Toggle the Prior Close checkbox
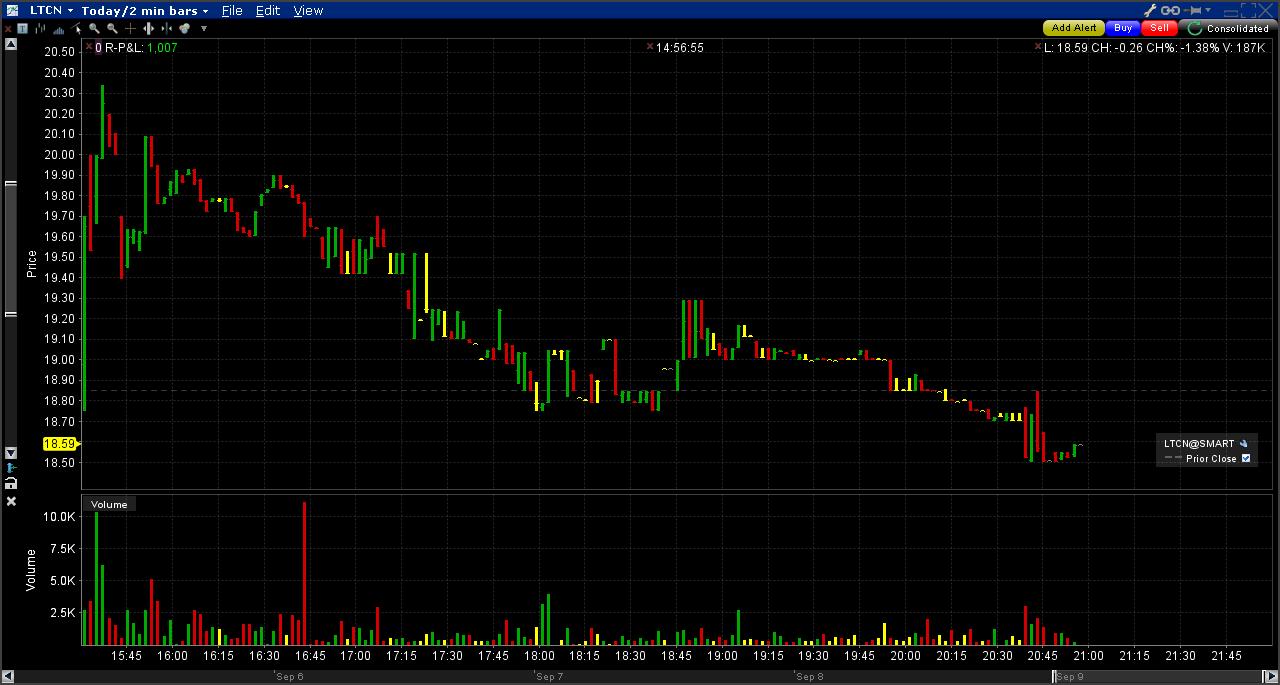Image resolution: width=1280 pixels, height=685 pixels. coord(1246,459)
